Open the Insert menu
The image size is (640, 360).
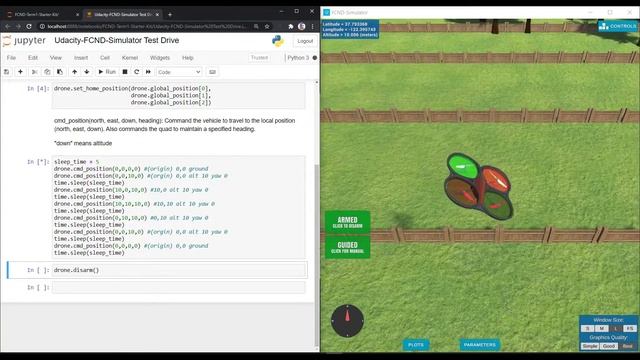click(x=81, y=58)
